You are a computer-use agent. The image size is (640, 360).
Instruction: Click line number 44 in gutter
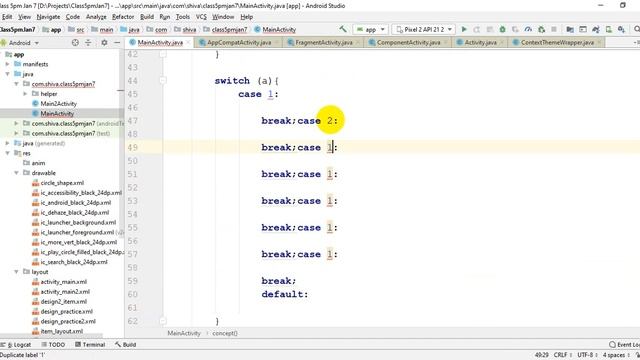133,81
